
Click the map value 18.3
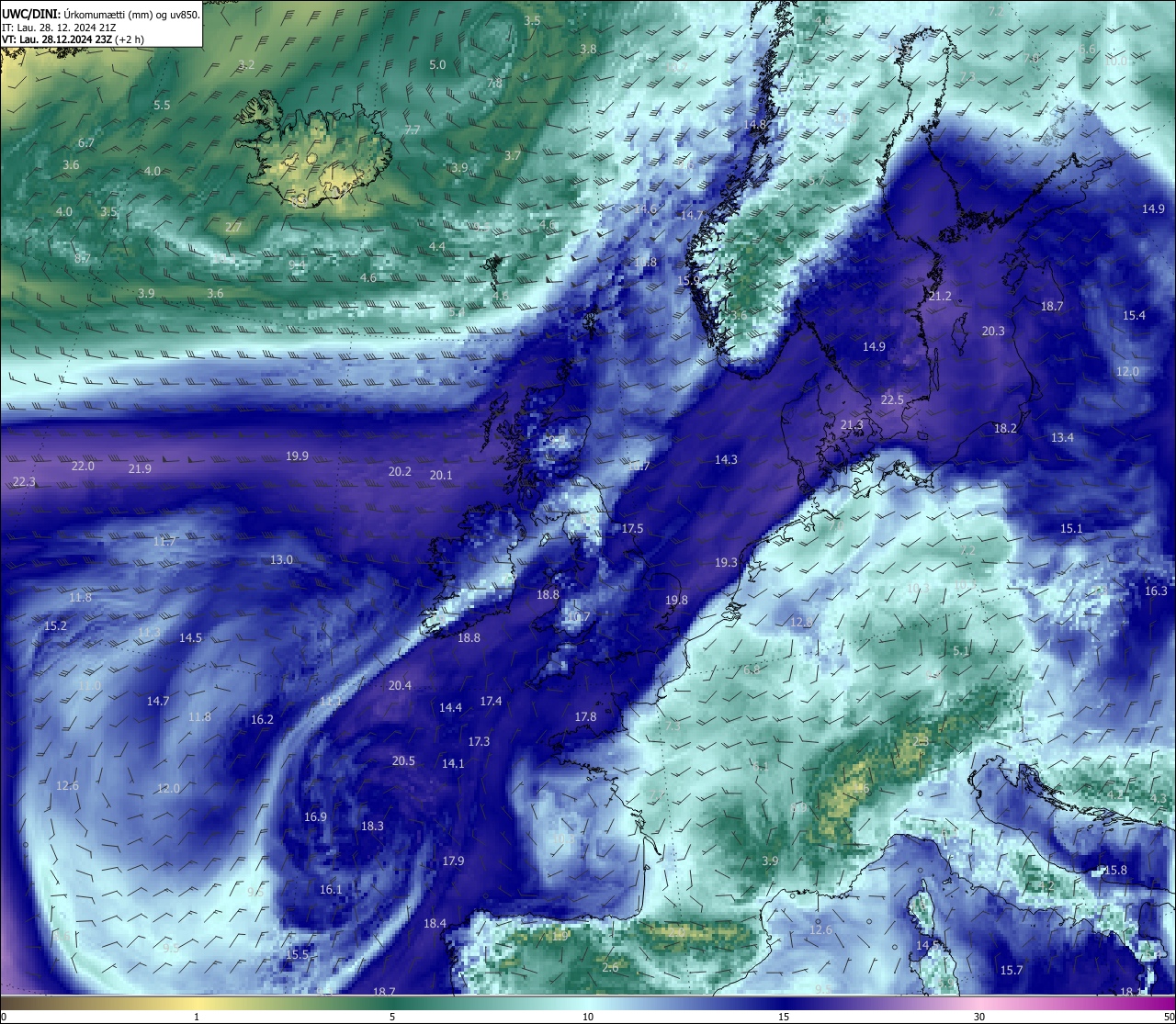point(372,827)
